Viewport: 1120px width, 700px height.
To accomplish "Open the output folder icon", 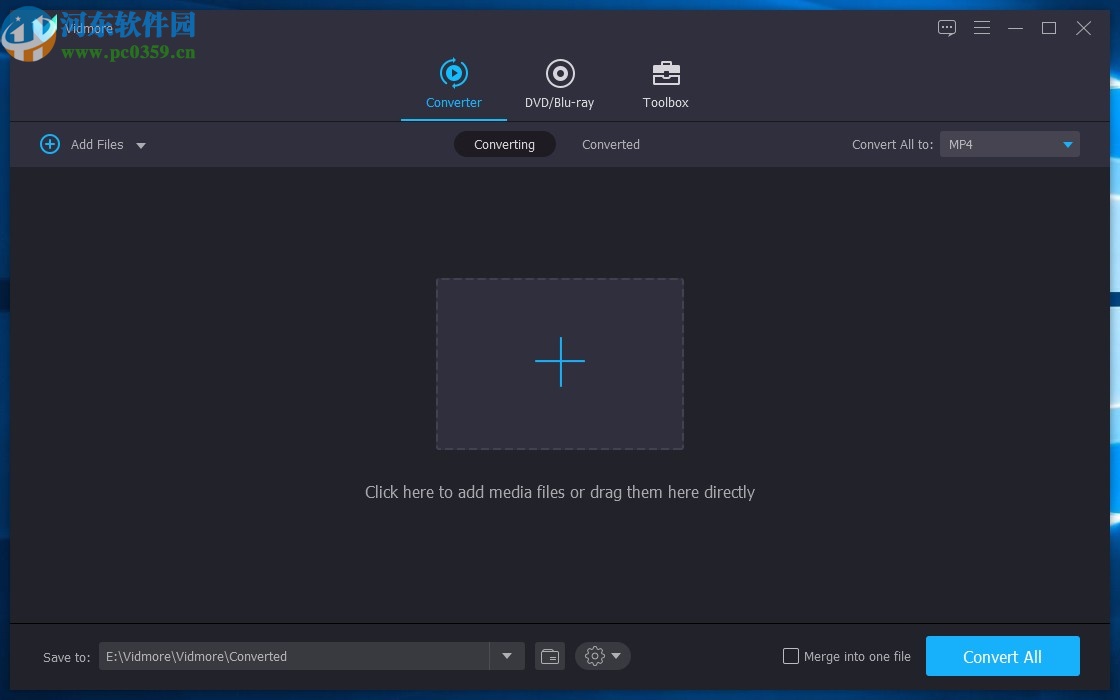I will [550, 656].
